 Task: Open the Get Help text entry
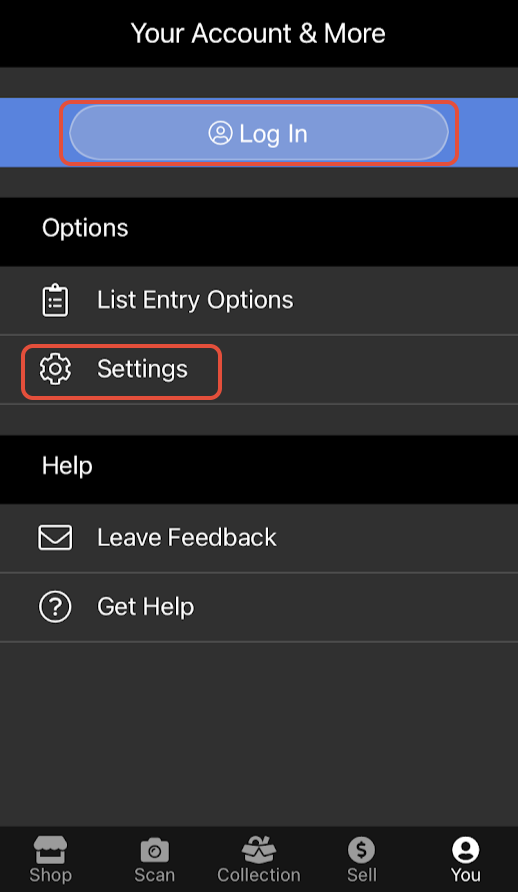(x=146, y=607)
